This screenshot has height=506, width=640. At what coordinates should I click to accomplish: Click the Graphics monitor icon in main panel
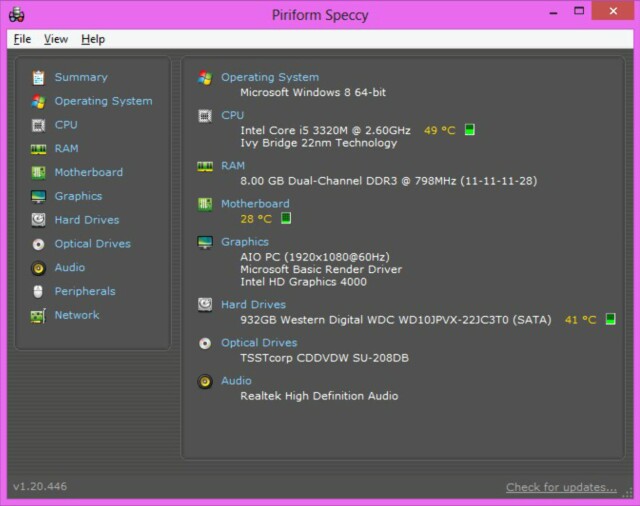[x=205, y=242]
